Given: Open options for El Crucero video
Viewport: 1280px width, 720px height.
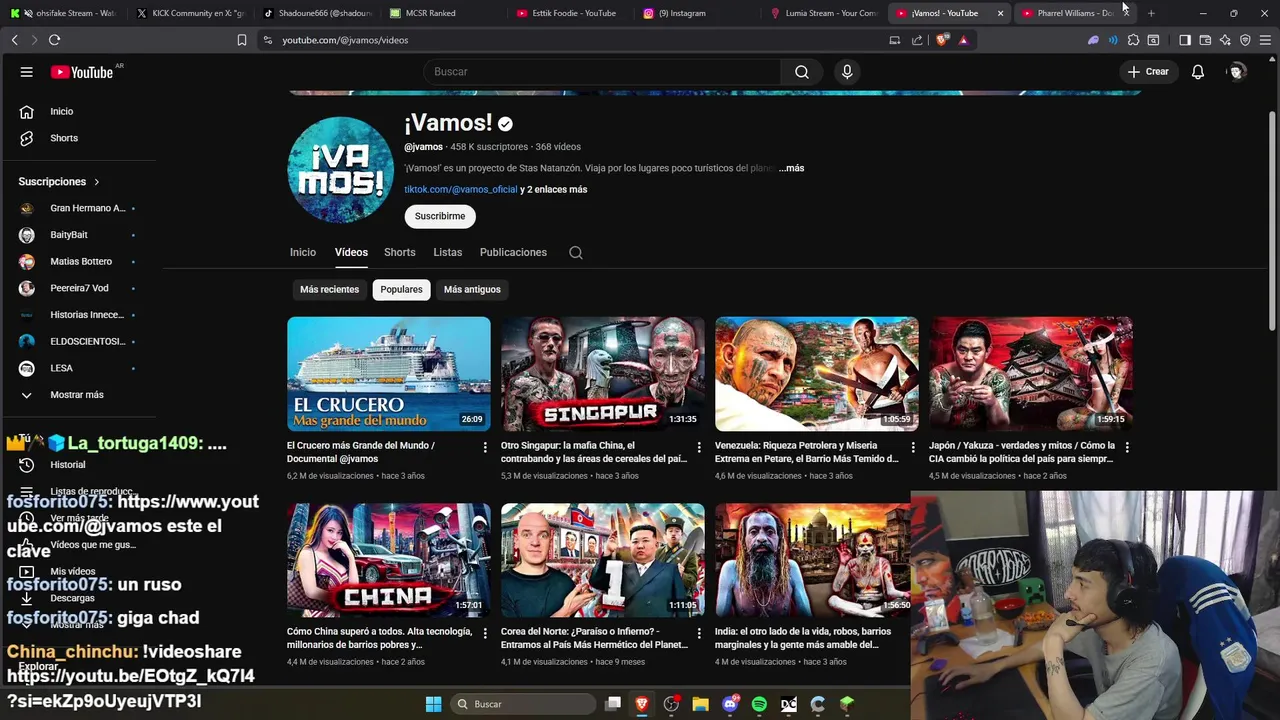Looking at the screenshot, I should 485,447.
